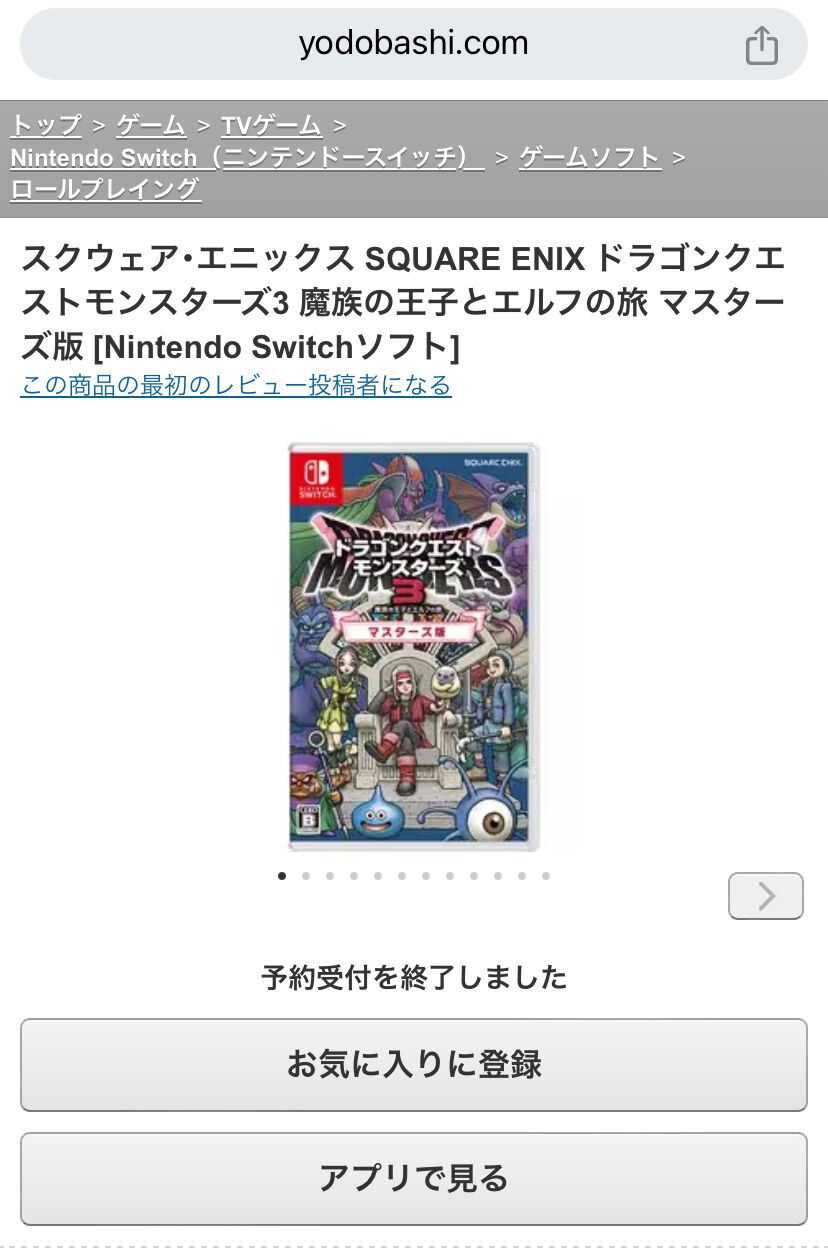This screenshot has height=1256, width=828.
Task: Click the お気に入りに登録 button
Action: click(x=414, y=1065)
